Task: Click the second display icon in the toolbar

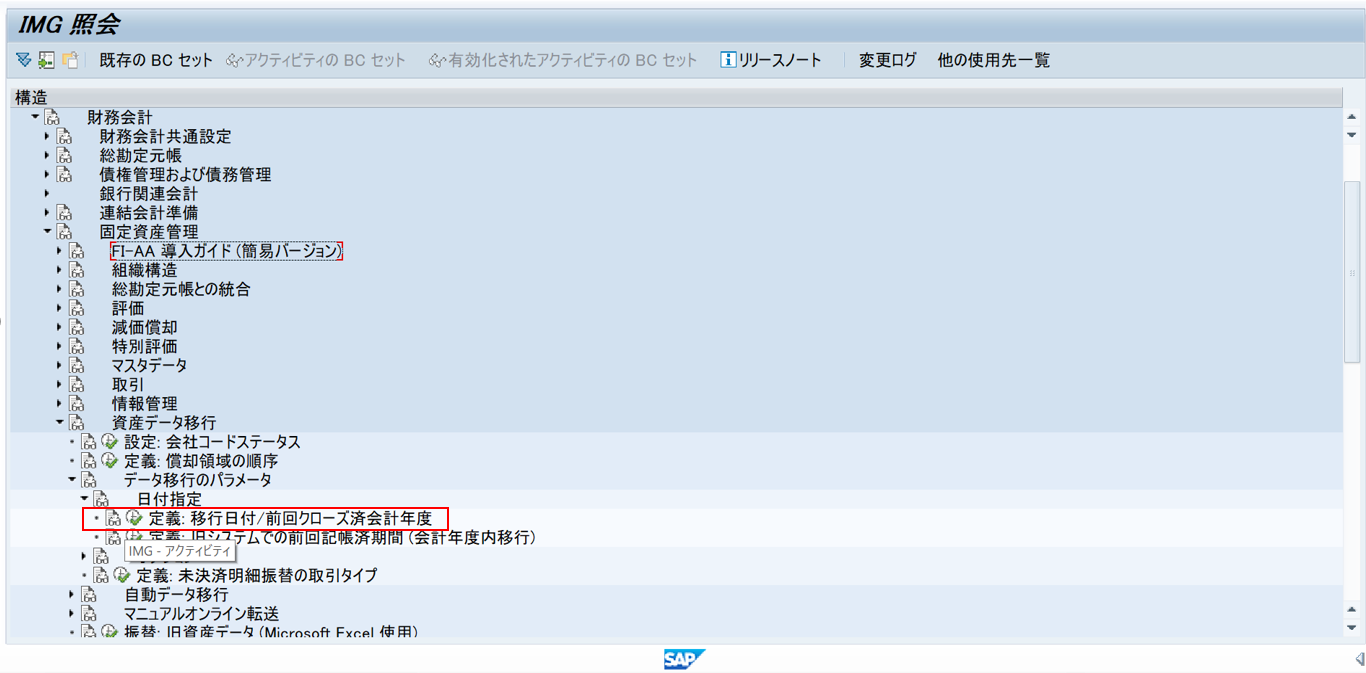Action: [46, 59]
